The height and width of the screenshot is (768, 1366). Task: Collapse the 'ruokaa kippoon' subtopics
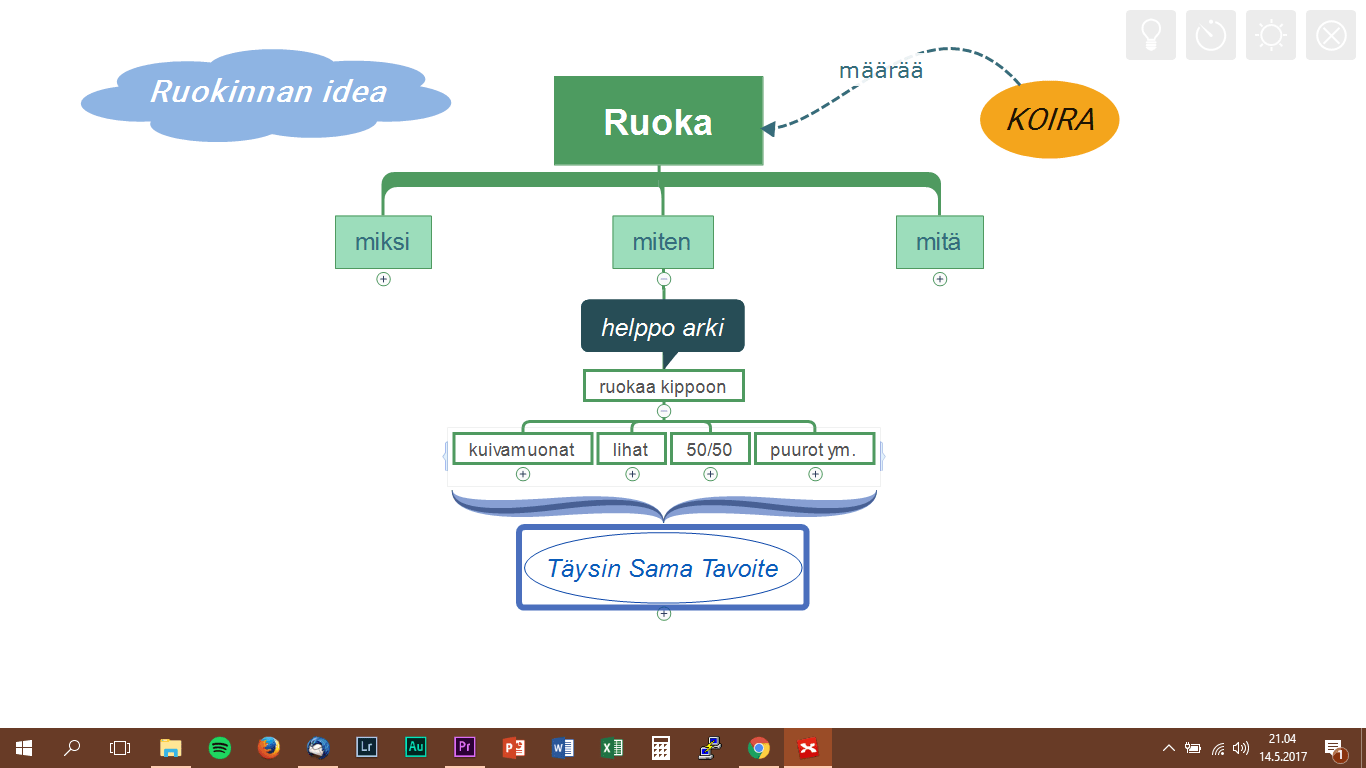[664, 411]
